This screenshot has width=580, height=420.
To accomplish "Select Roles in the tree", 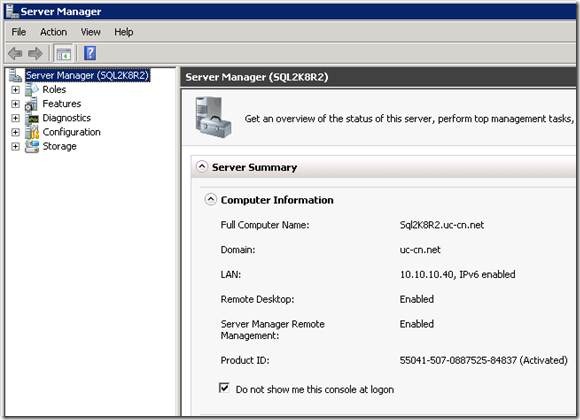I will pos(54,90).
